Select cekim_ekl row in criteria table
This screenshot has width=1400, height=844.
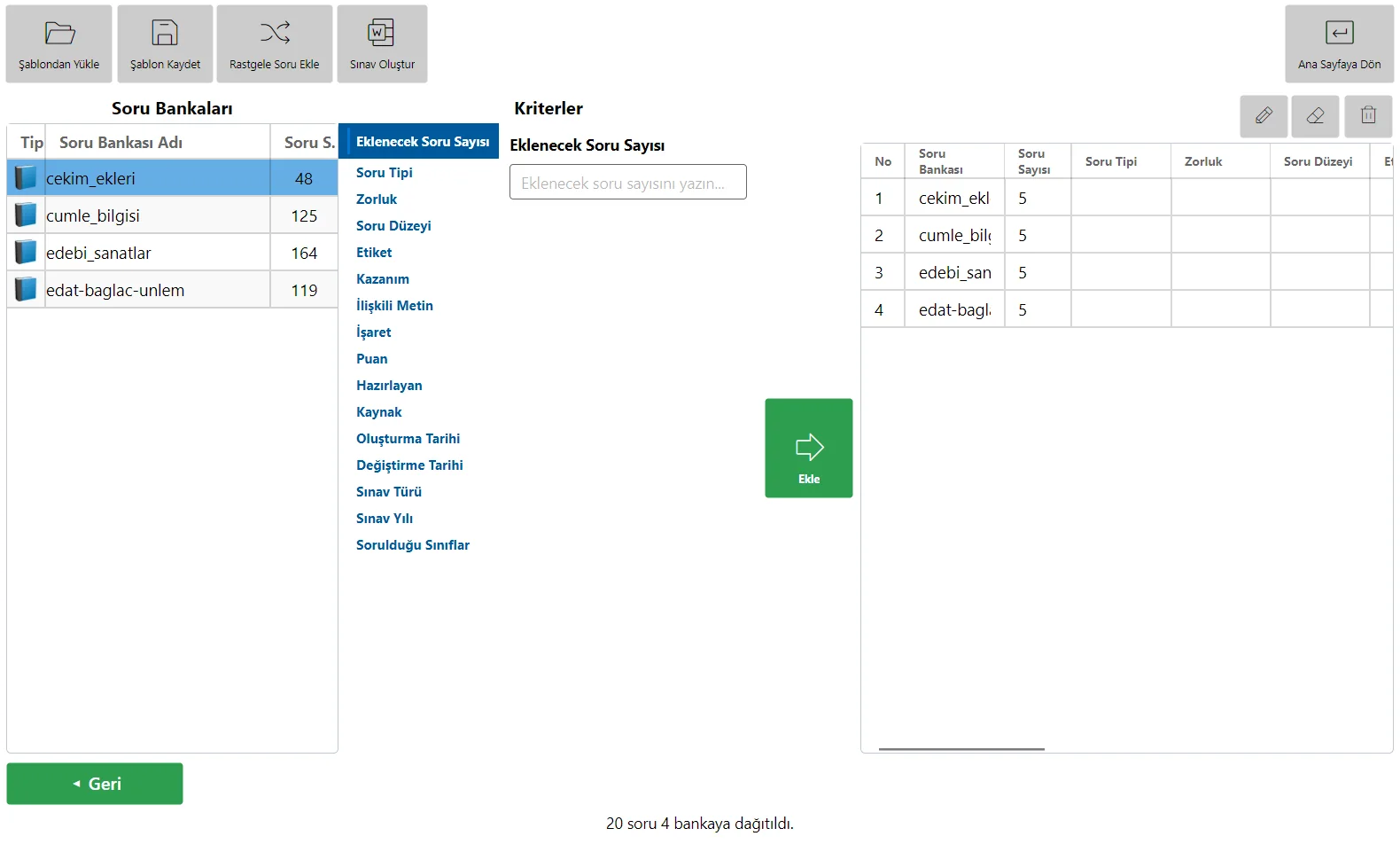pyautogui.click(x=1127, y=198)
